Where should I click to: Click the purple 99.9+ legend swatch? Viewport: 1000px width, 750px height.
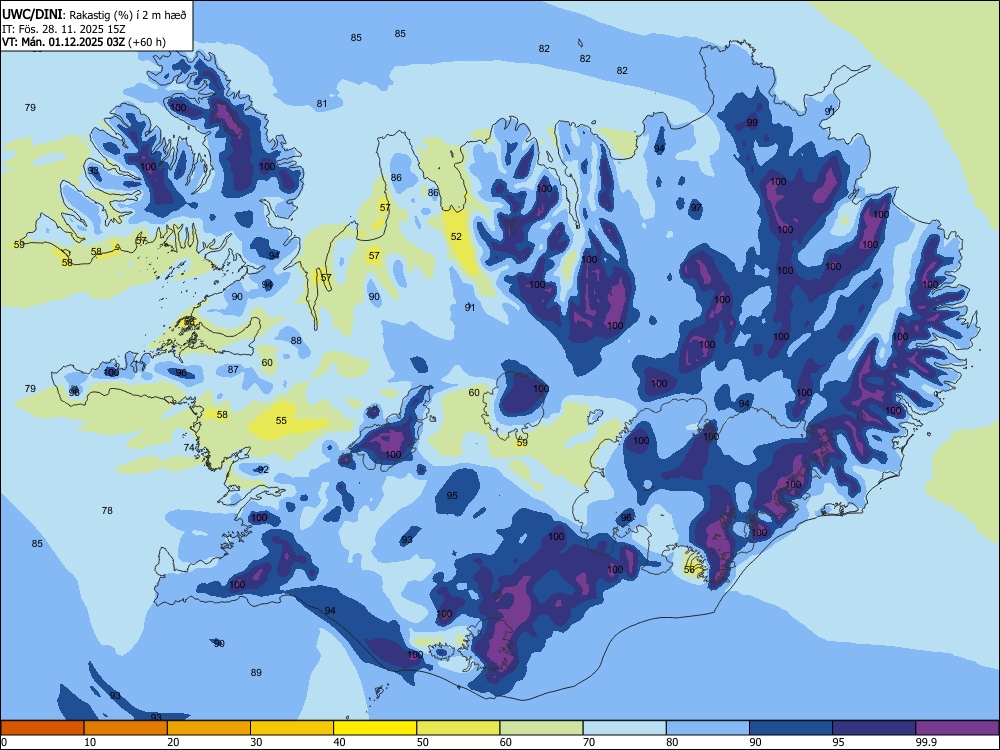(x=957, y=728)
